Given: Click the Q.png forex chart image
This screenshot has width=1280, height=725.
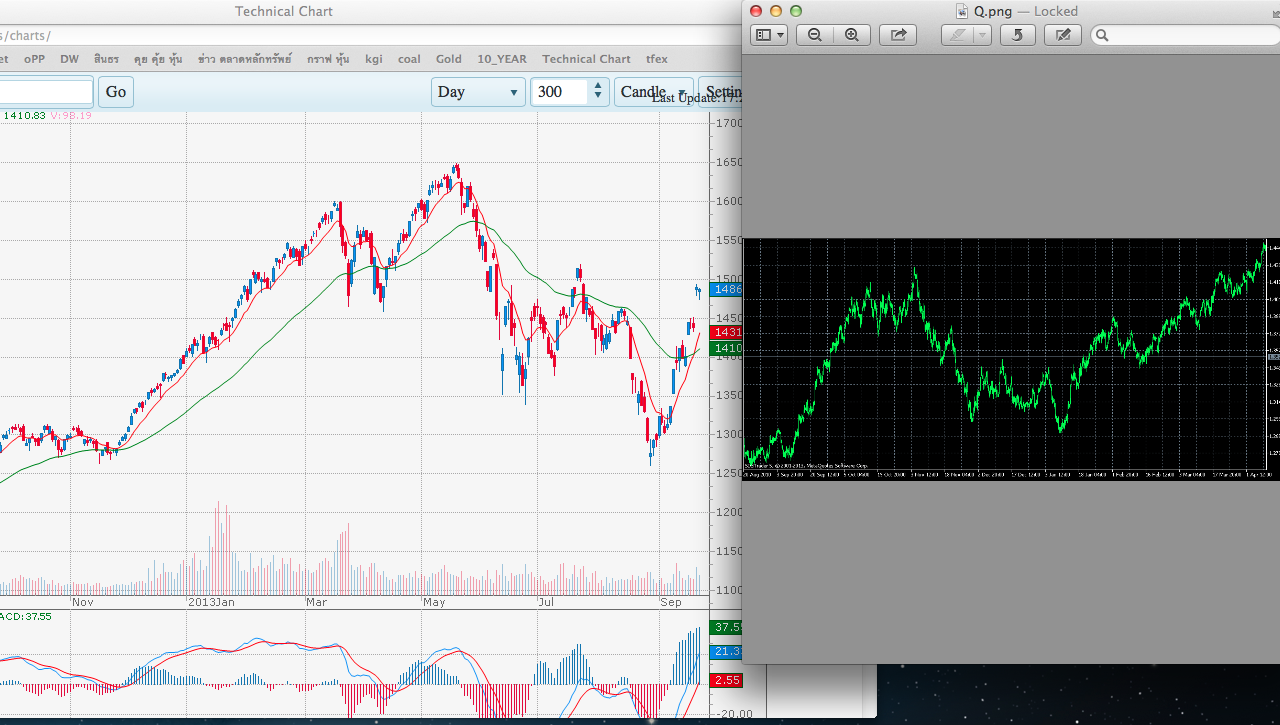Looking at the screenshot, I should pos(1011,359).
